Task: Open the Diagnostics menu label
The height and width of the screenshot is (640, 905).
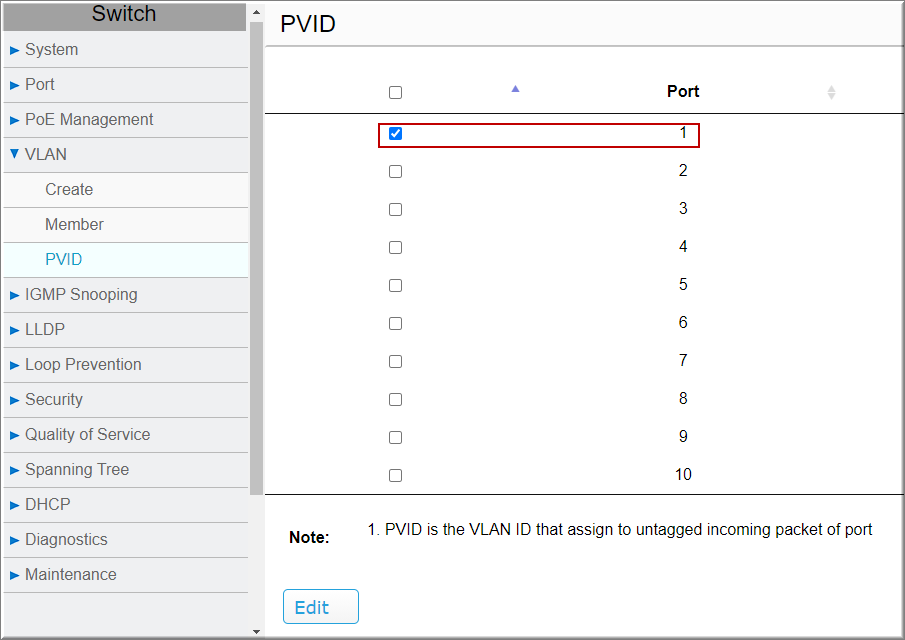Action: coord(66,540)
